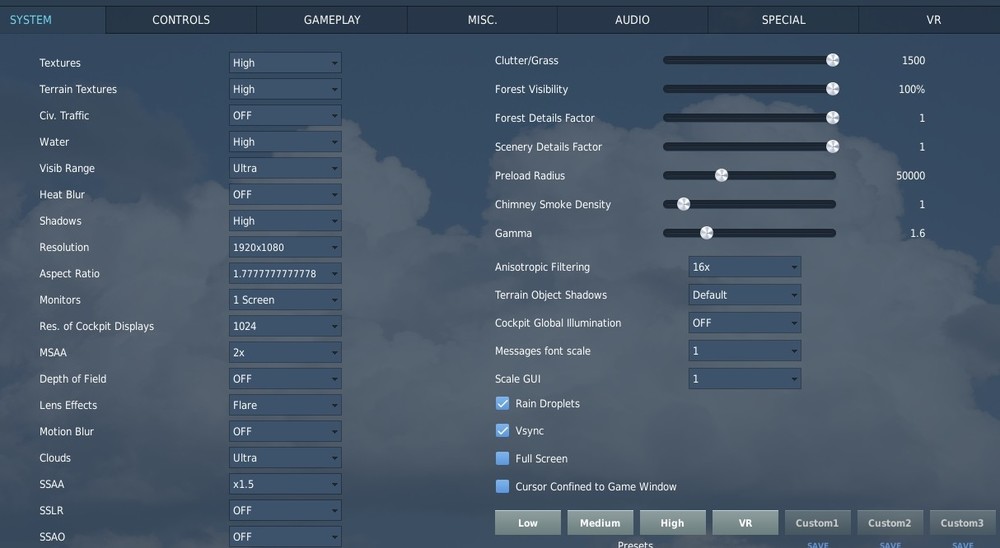Open the Textures dropdown
1000x548 pixels.
(x=285, y=63)
